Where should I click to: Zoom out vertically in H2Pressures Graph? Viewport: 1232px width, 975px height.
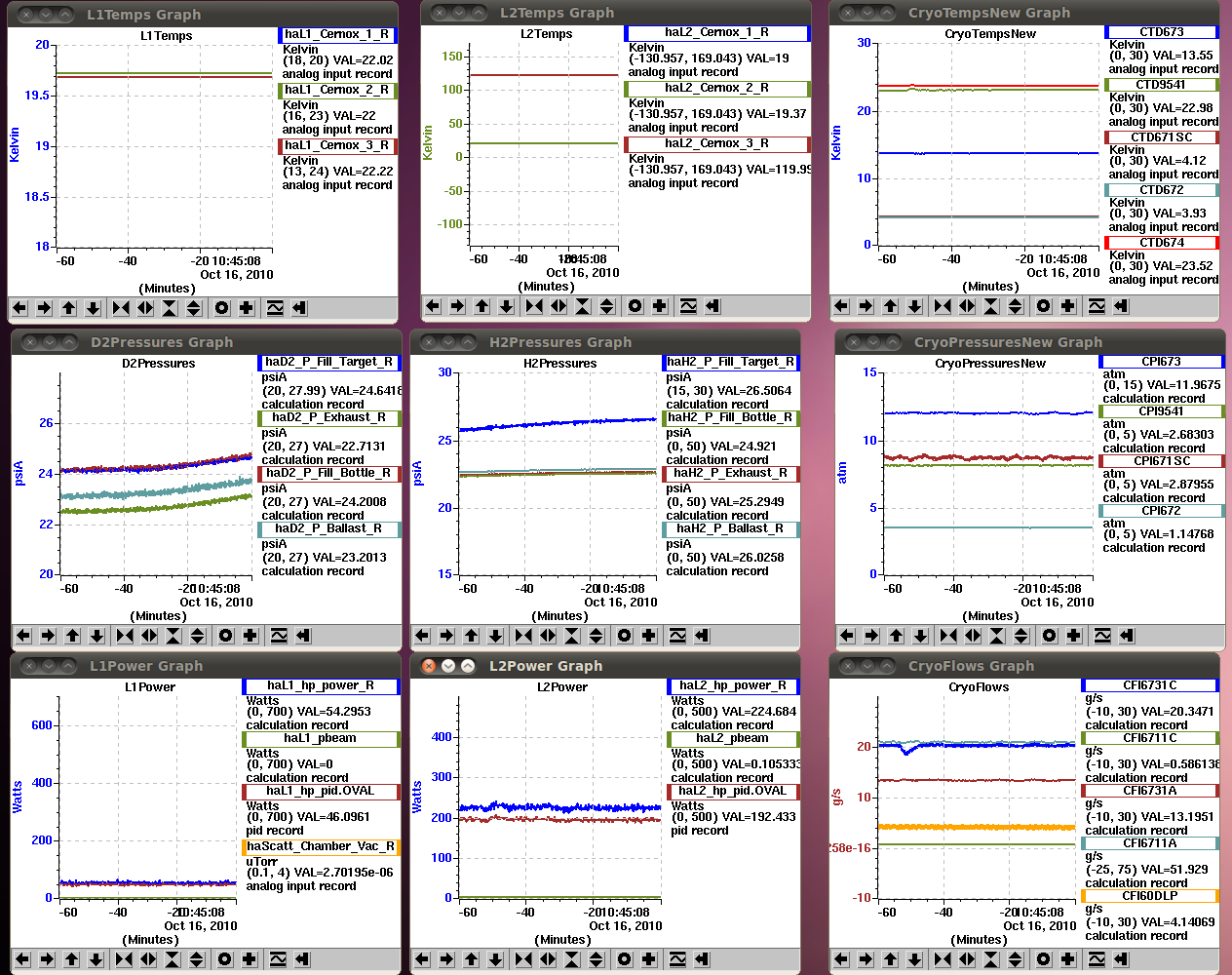tap(597, 636)
